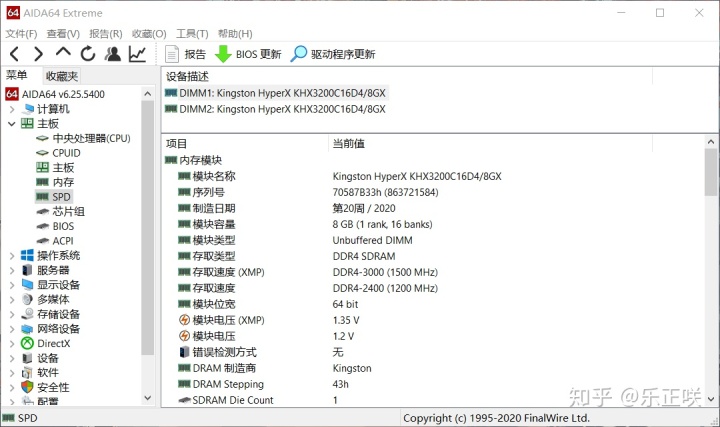Switch to the 收藏夹 tab
720x427 pixels.
tap(62, 76)
